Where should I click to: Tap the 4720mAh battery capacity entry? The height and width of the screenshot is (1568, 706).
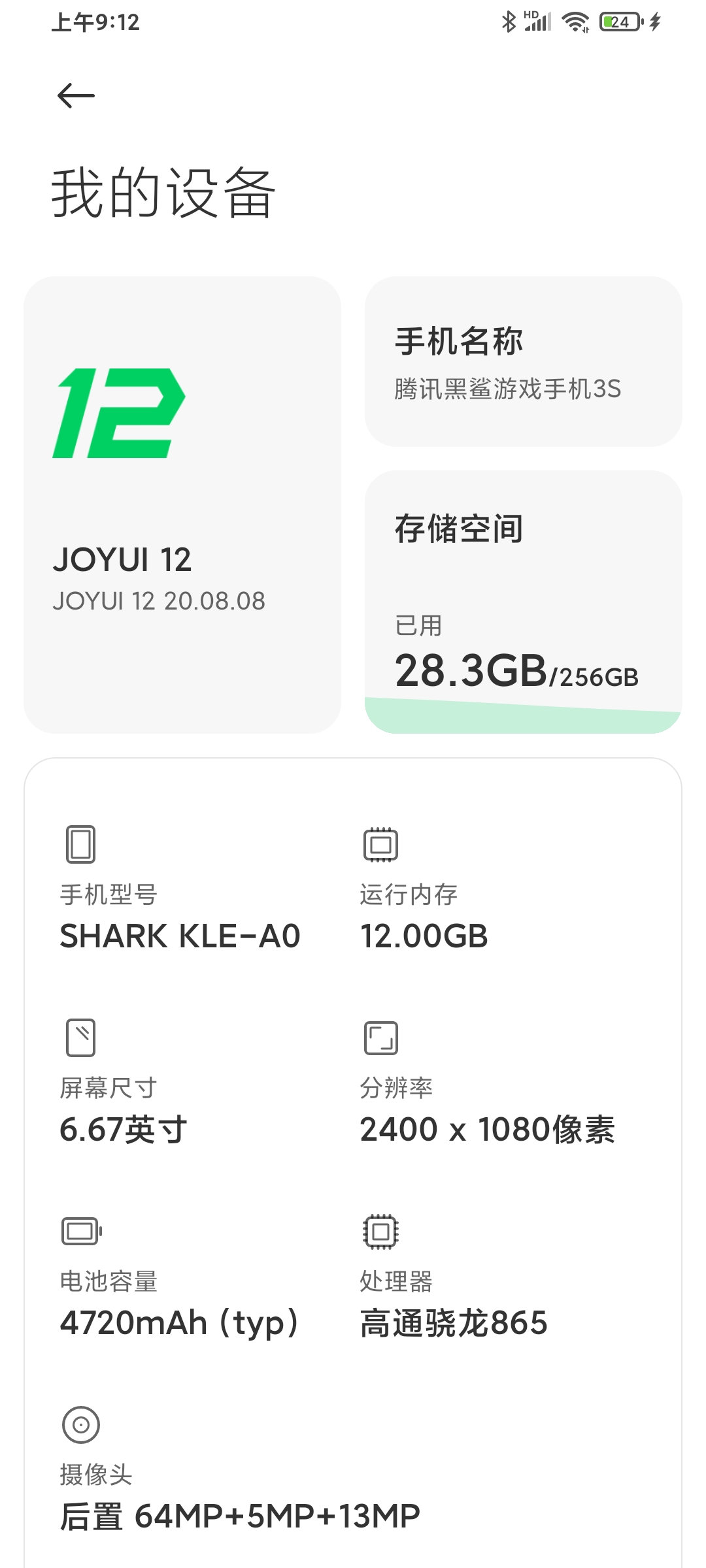[x=180, y=1323]
